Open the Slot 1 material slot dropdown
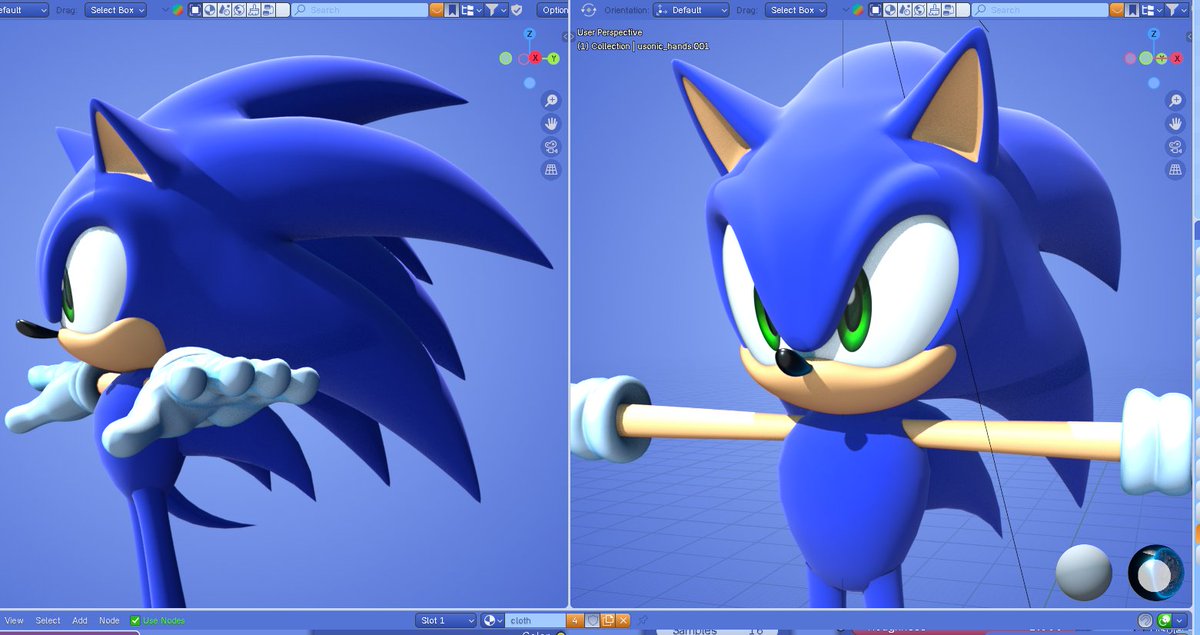The width and height of the screenshot is (1200, 635). coord(445,621)
